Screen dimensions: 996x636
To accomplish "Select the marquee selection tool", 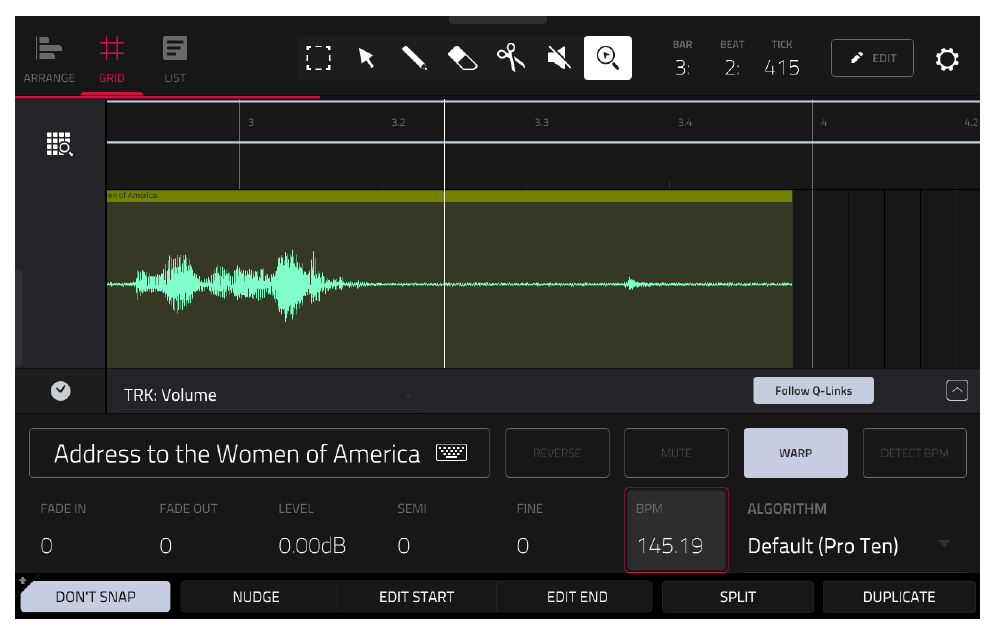I will (x=318, y=58).
